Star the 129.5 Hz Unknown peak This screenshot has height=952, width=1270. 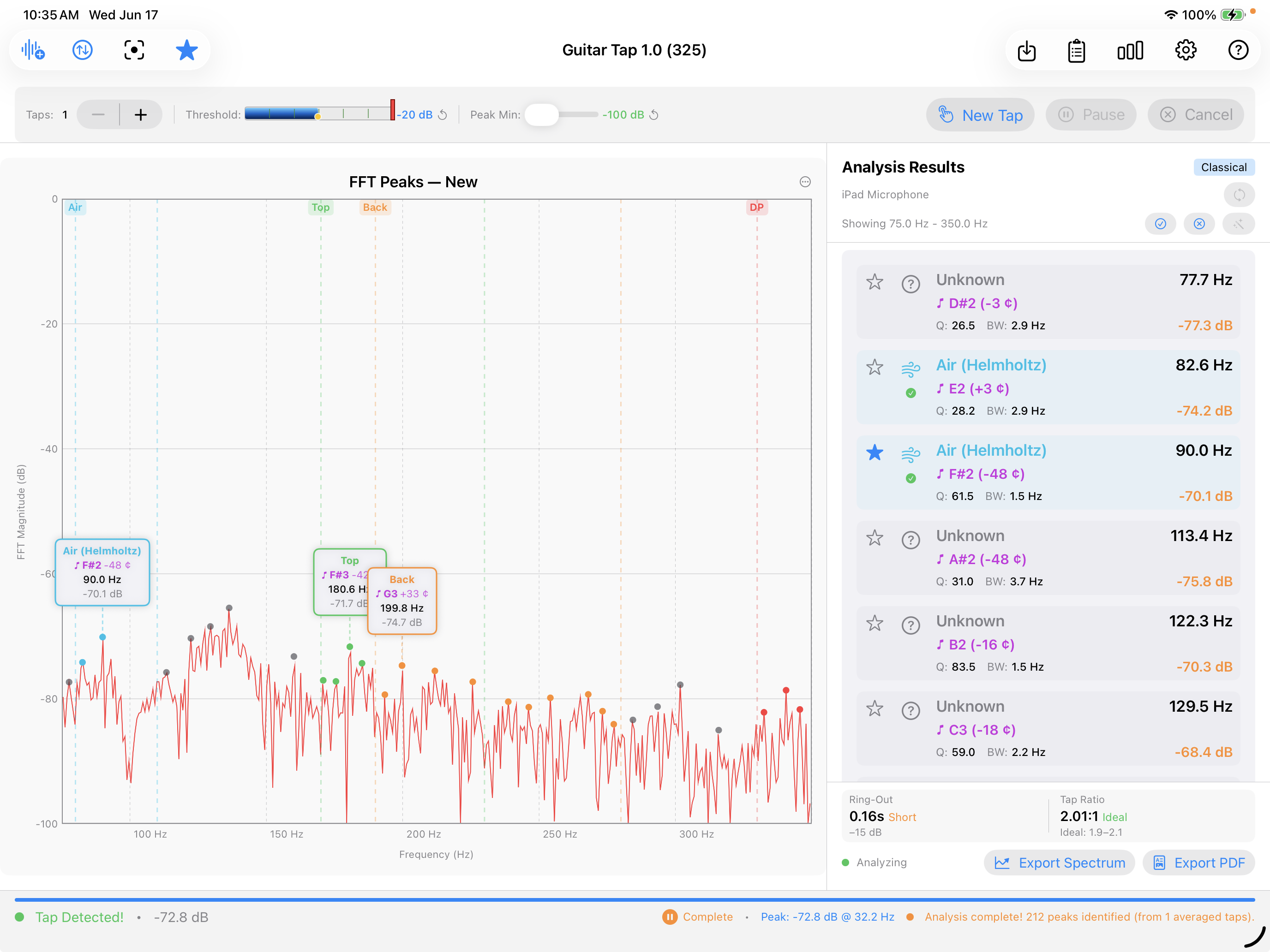(x=875, y=708)
